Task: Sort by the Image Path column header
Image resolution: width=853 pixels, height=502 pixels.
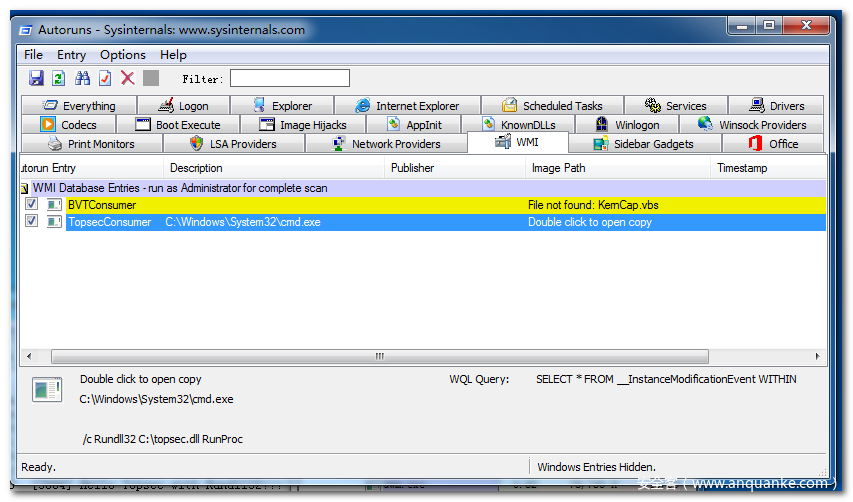Action: pos(558,168)
